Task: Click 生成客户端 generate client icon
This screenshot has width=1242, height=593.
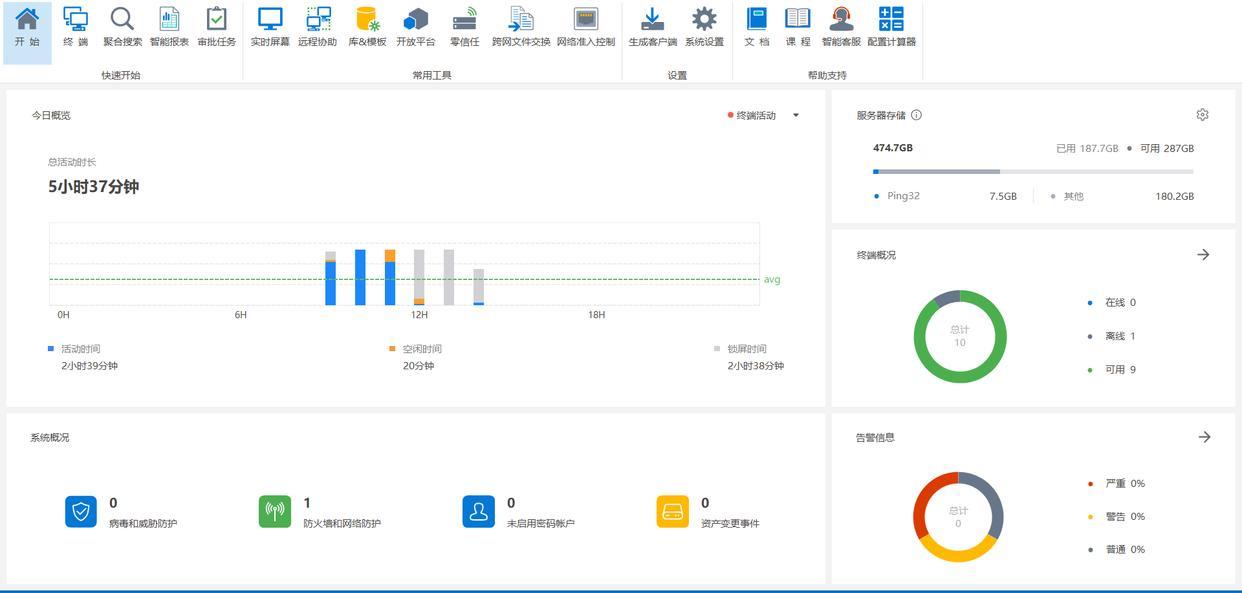Action: (652, 27)
